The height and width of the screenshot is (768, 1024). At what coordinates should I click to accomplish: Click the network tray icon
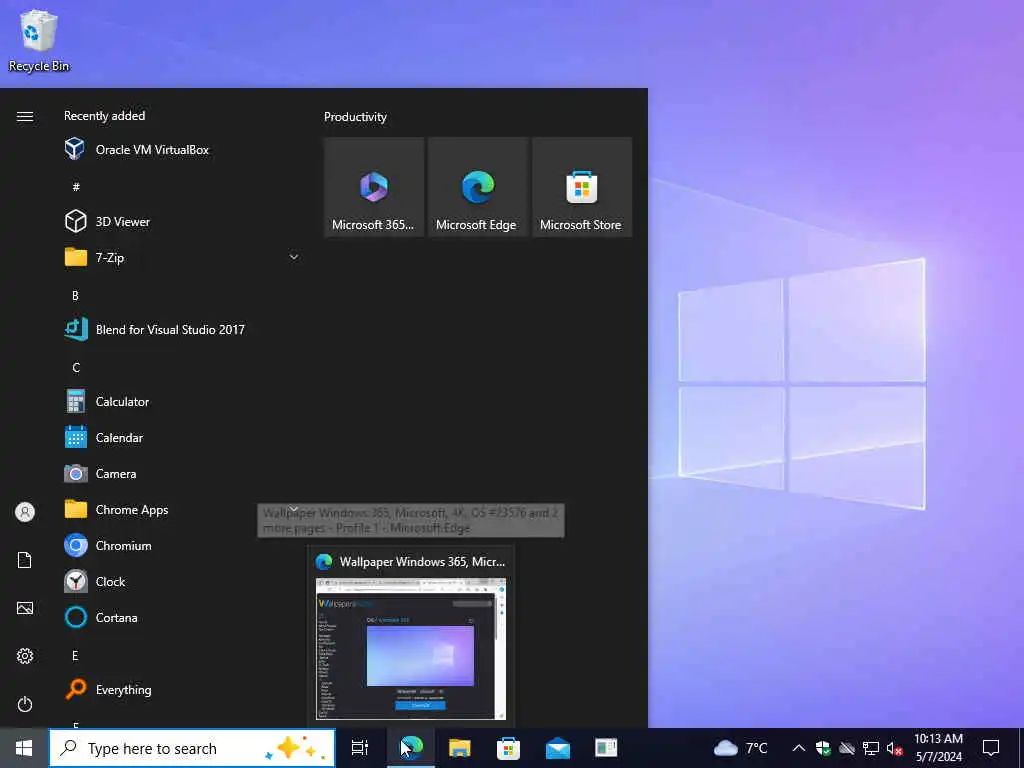pyautogui.click(x=871, y=748)
